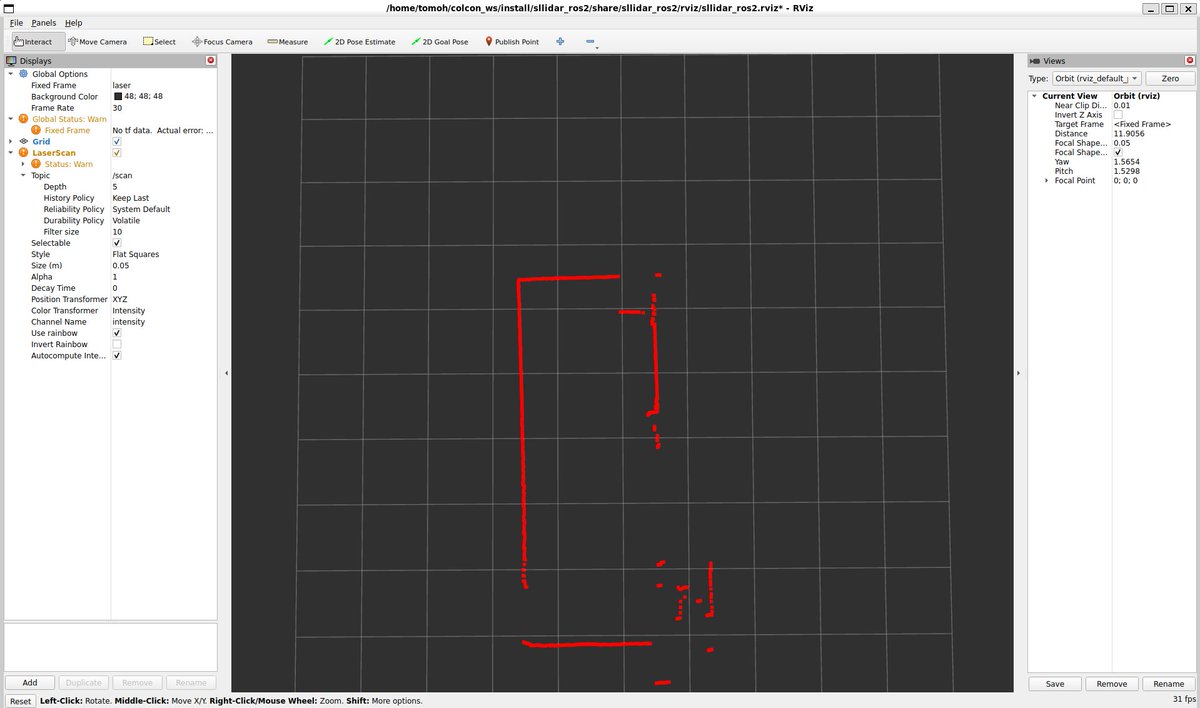Collapse the Topic property node
Viewport: 1200px width, 708px height.
[23, 175]
